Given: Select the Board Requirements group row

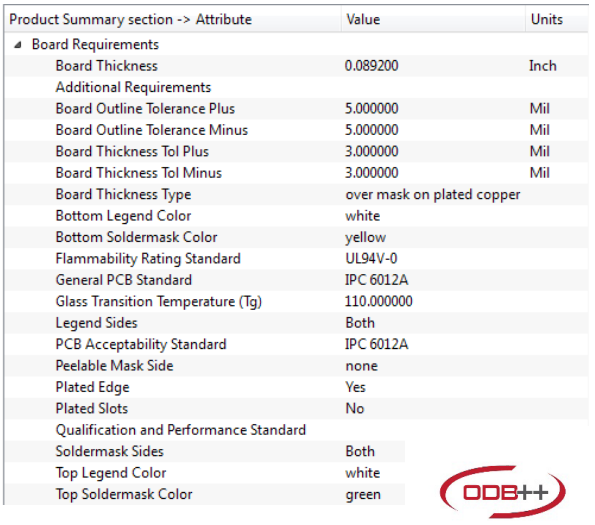Looking at the screenshot, I should pos(297,44).
